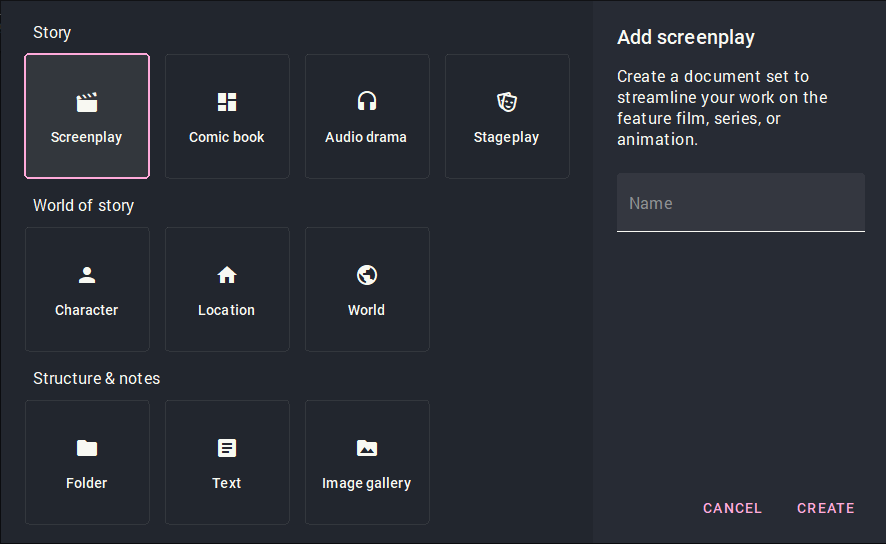The image size is (886, 544).
Task: Click the CREATE button
Action: point(826,508)
